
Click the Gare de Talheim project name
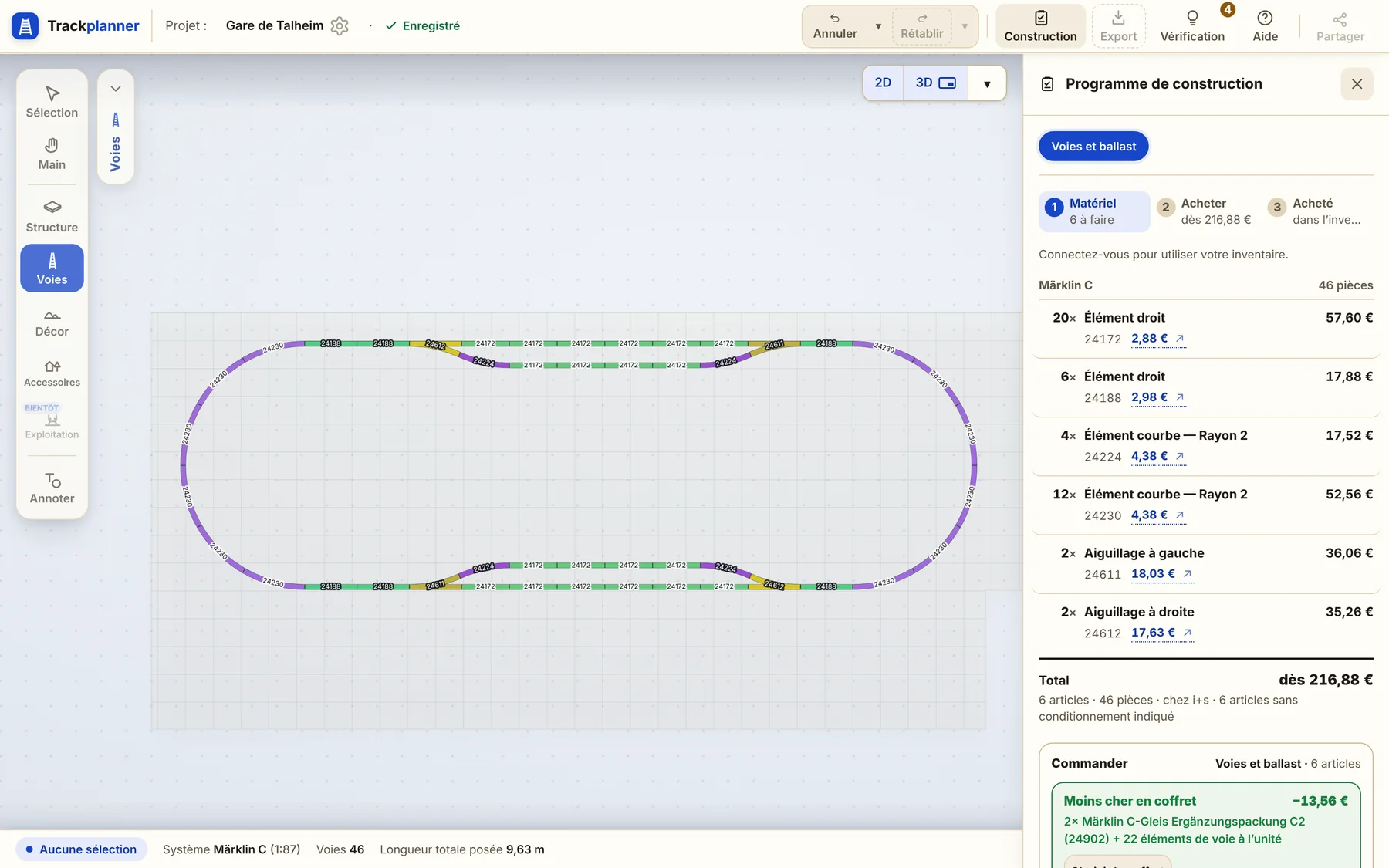coord(275,25)
